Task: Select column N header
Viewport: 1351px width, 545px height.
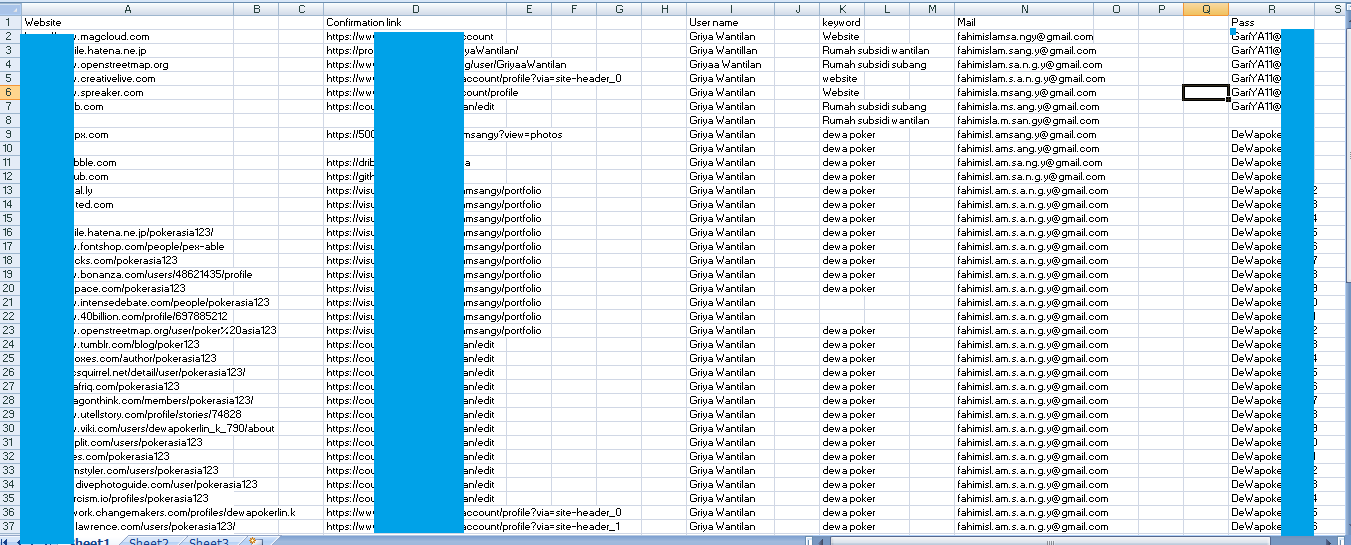Action: (1025, 8)
